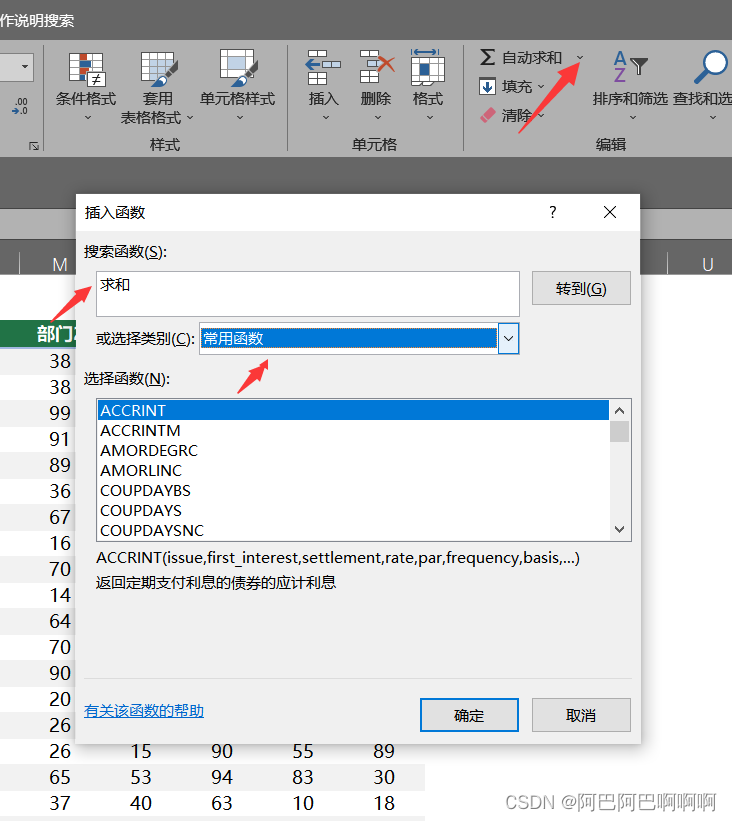Click the cell Format (格式) icon

pos(428,68)
